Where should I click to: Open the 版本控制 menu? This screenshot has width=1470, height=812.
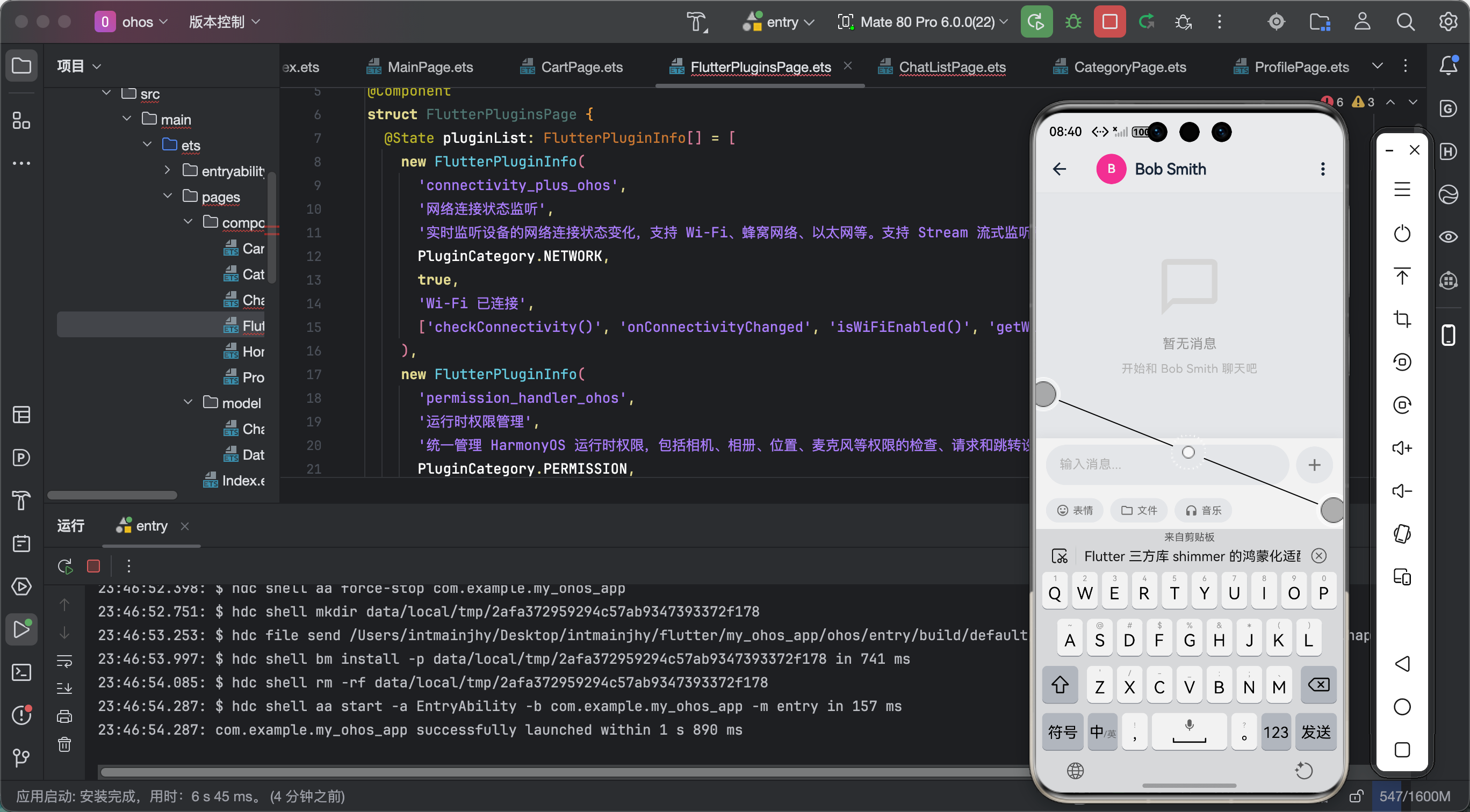click(x=224, y=22)
